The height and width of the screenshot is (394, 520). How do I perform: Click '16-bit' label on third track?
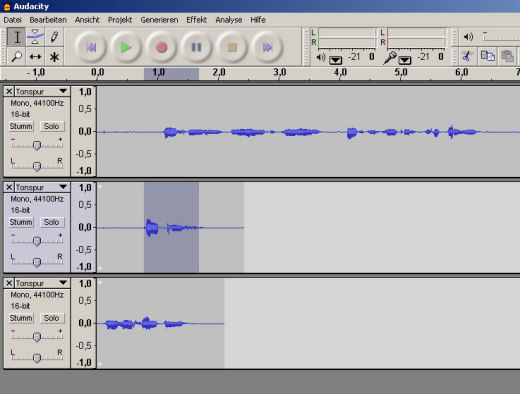20,306
